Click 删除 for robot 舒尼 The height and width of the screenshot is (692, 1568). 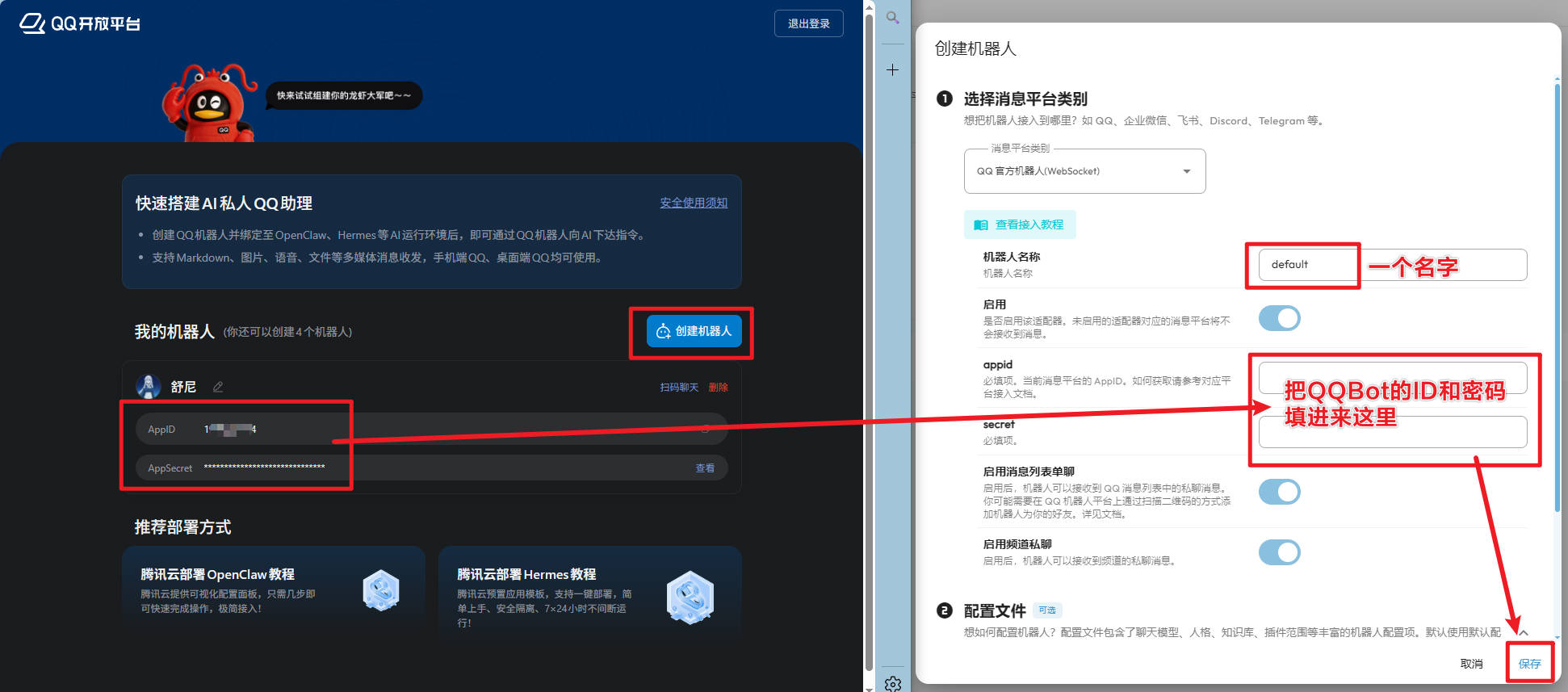coord(718,388)
